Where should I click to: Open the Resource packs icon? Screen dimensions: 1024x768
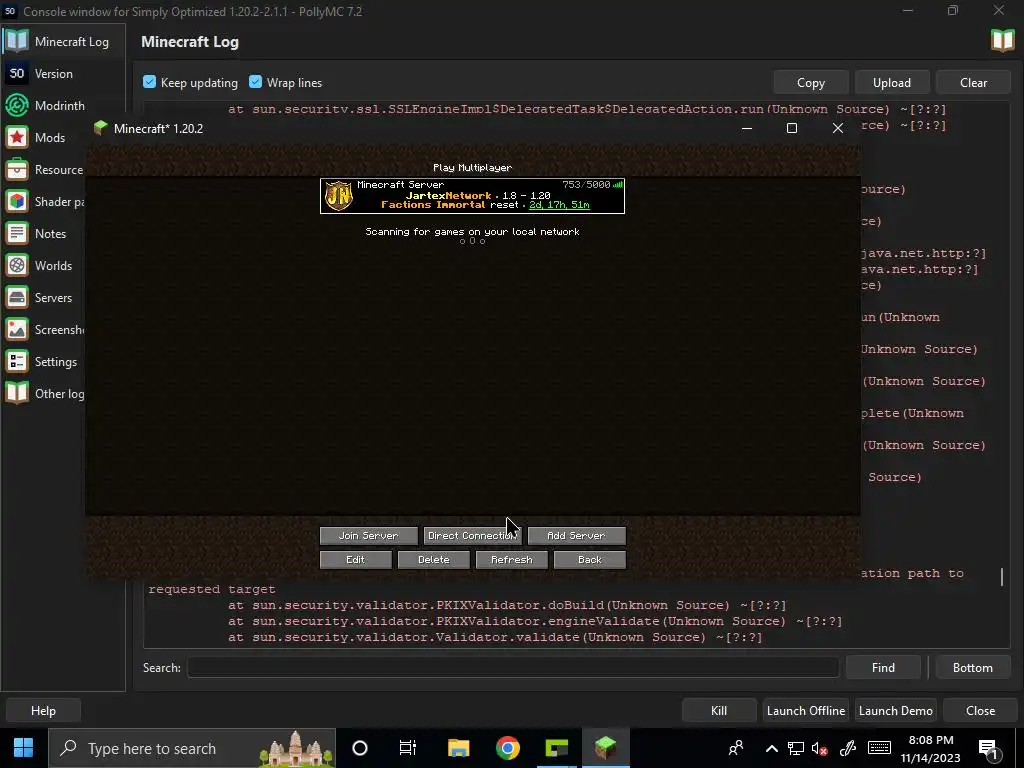tap(17, 169)
